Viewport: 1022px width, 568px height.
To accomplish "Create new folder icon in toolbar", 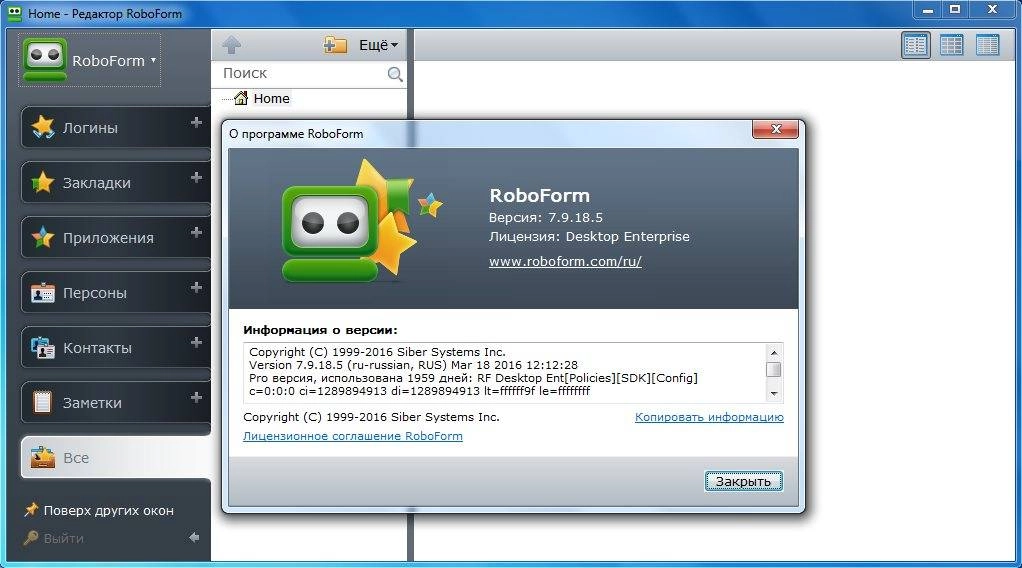I will click(335, 44).
